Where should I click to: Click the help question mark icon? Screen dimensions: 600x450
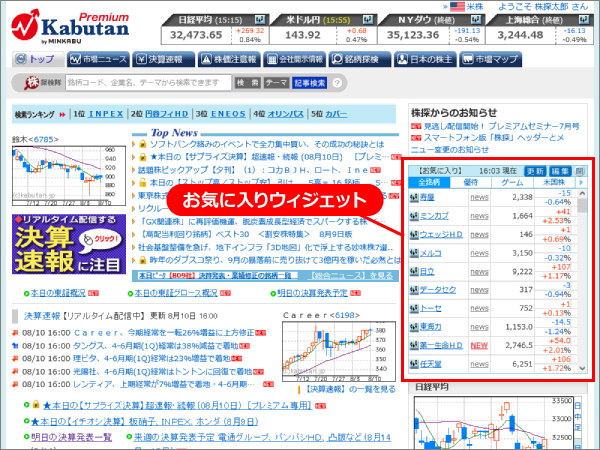pyautogui.click(x=337, y=83)
